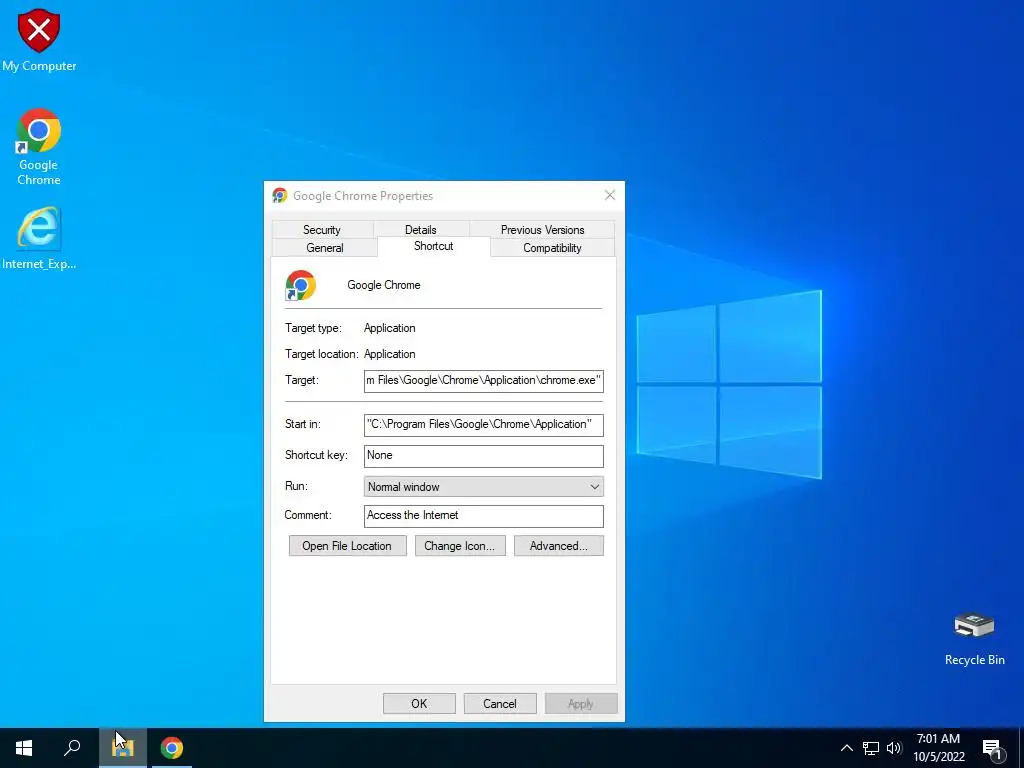Image resolution: width=1024 pixels, height=768 pixels.
Task: Click the Google Chrome name field
Action: [383, 285]
